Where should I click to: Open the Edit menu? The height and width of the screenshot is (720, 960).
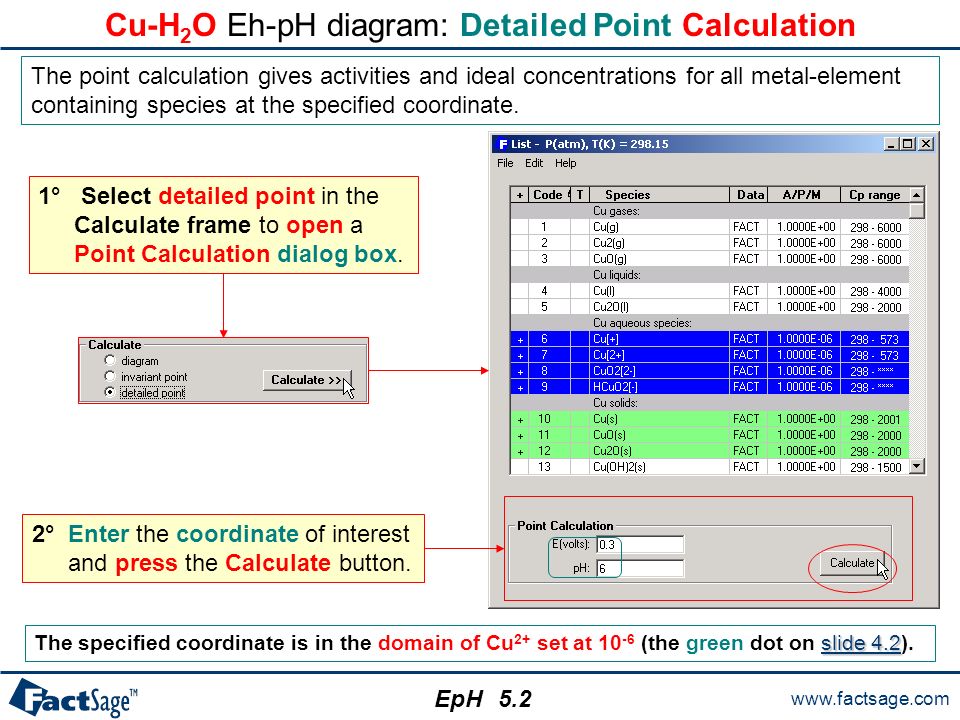[x=534, y=163]
